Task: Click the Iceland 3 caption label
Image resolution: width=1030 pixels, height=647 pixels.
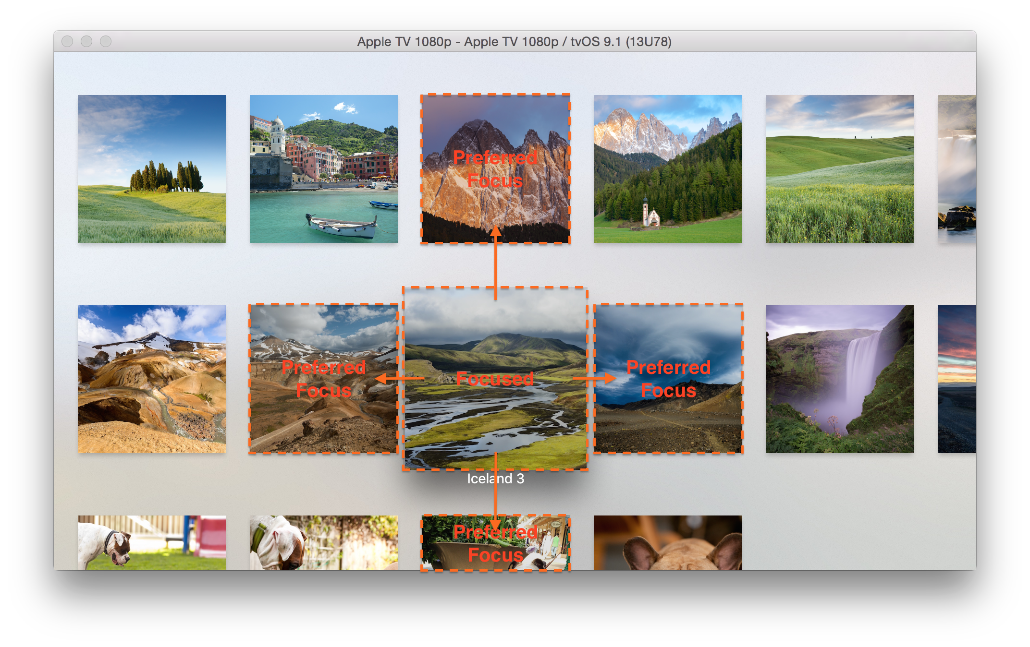Action: pyautogui.click(x=495, y=479)
